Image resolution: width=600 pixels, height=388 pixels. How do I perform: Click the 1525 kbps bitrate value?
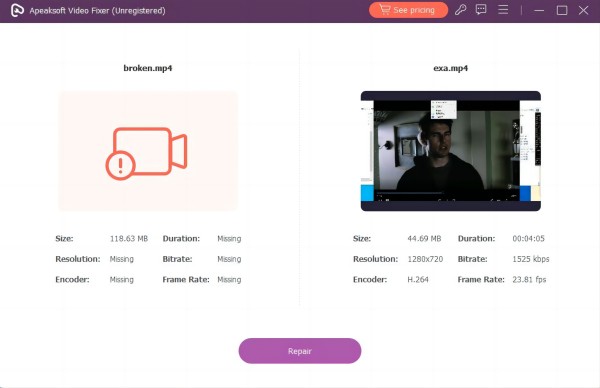coord(531,259)
